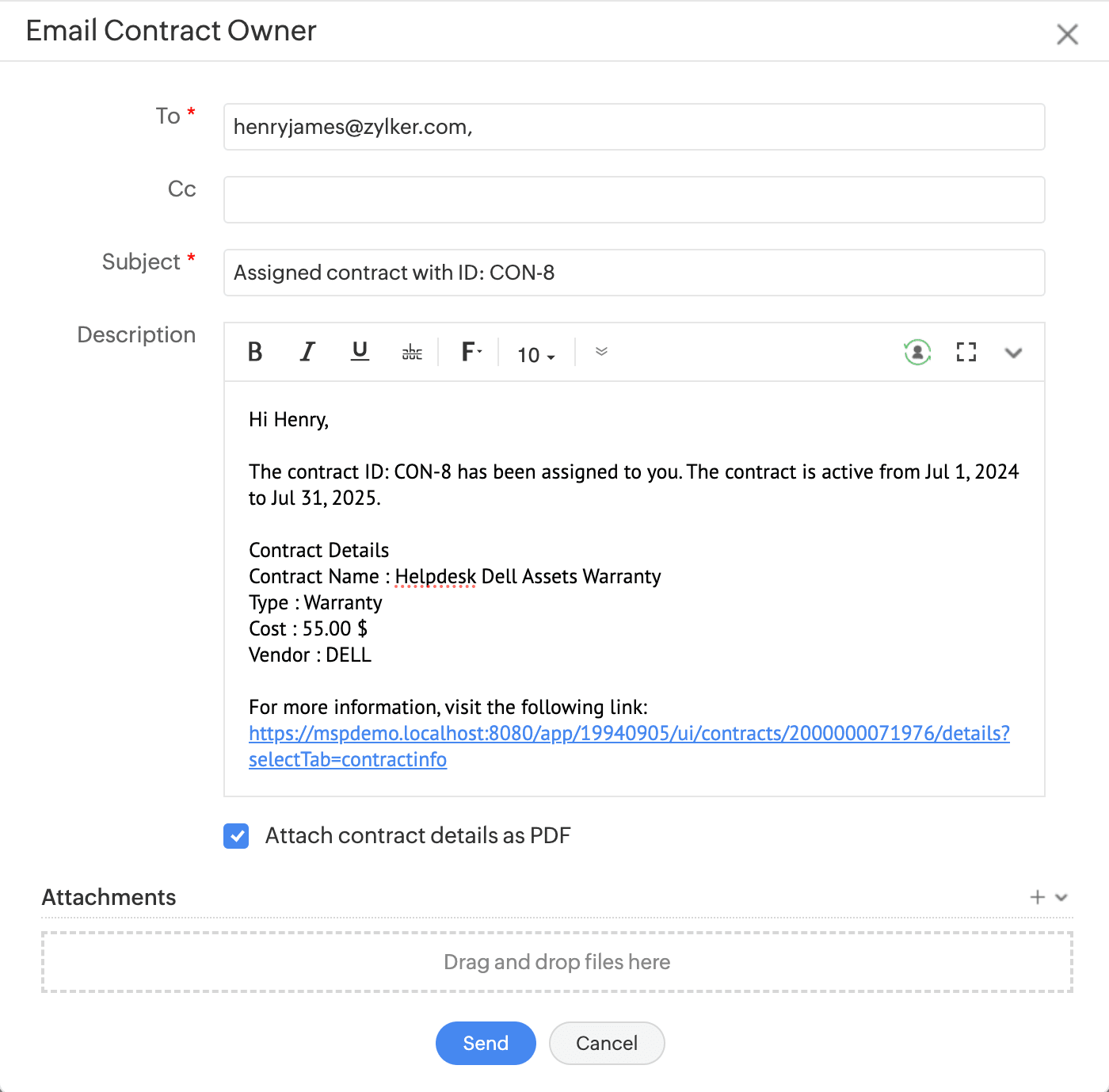
Task: Send the email
Action: coord(486,1043)
